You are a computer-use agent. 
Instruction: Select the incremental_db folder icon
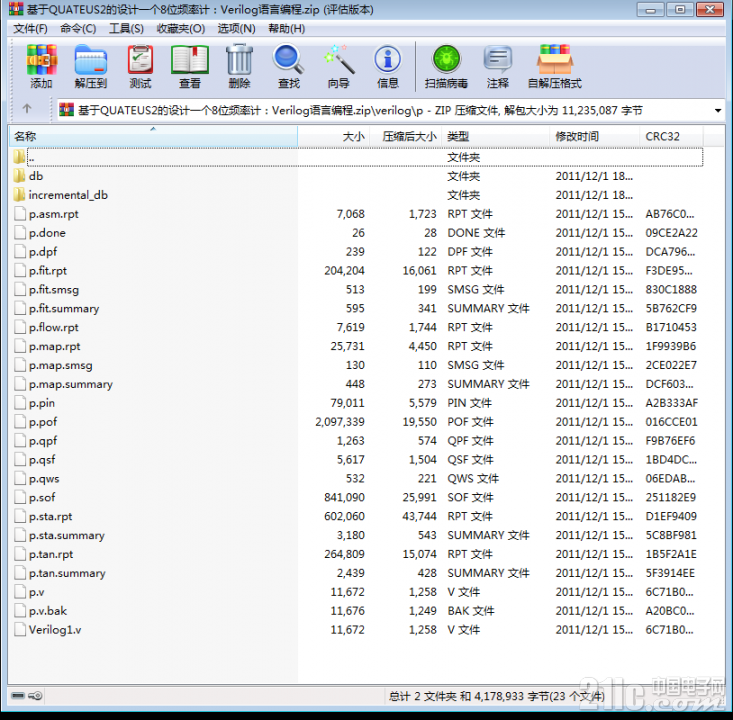point(20,194)
